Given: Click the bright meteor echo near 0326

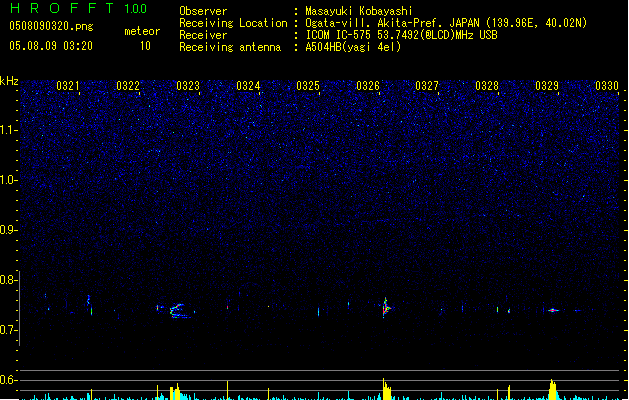Looking at the screenshot, I should click(x=386, y=308).
